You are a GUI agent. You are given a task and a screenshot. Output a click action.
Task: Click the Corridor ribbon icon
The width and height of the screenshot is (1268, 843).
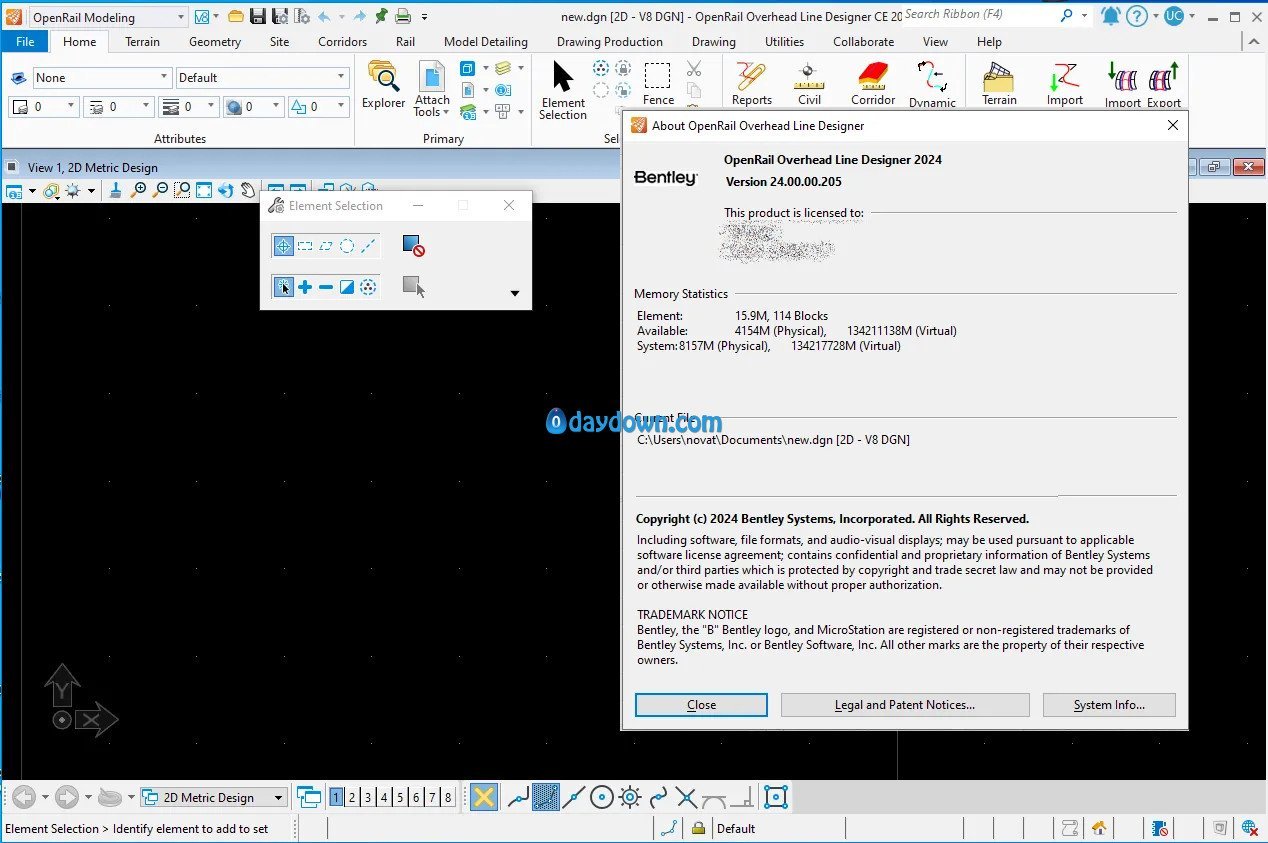(873, 84)
